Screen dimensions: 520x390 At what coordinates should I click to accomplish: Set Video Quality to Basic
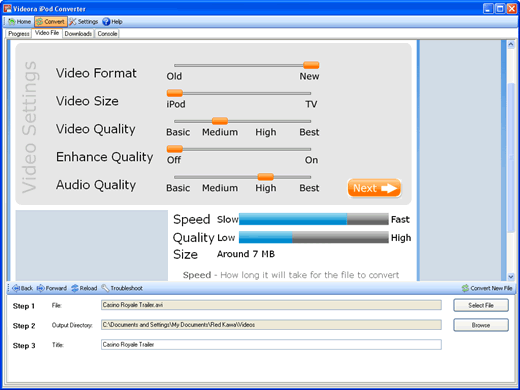[x=178, y=132]
